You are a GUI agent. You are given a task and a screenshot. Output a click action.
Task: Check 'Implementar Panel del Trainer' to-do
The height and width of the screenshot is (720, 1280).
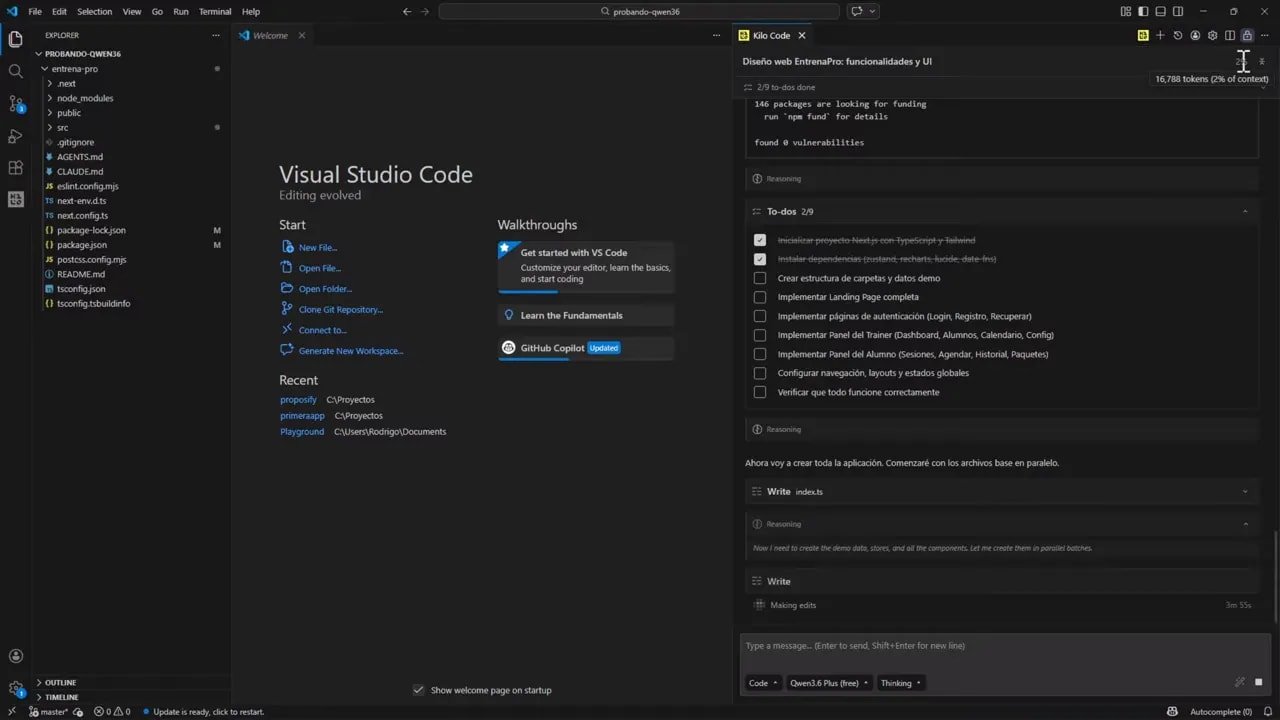760,335
